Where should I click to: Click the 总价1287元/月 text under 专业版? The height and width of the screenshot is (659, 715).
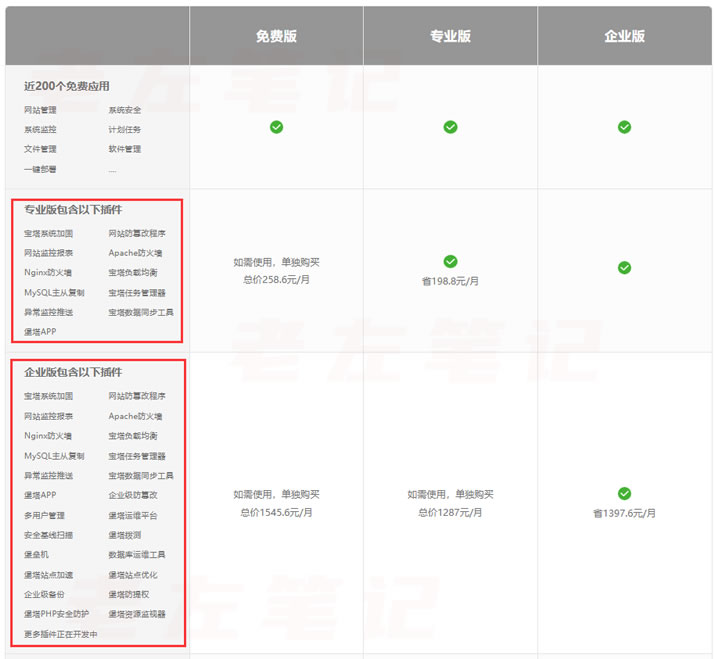450,512
